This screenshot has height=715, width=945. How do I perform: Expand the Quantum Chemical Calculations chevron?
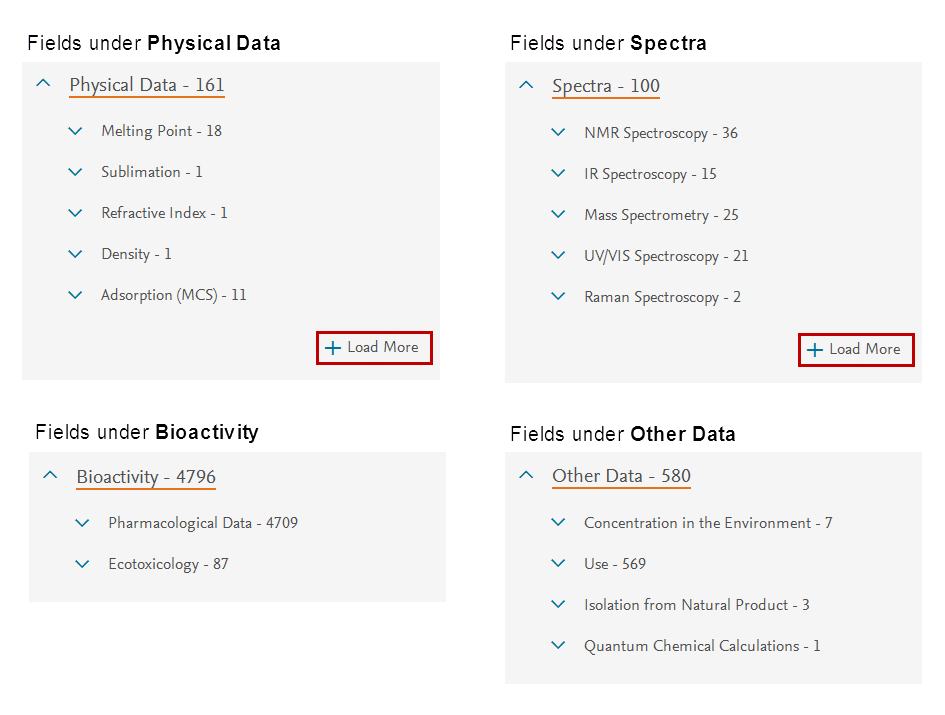click(x=558, y=646)
